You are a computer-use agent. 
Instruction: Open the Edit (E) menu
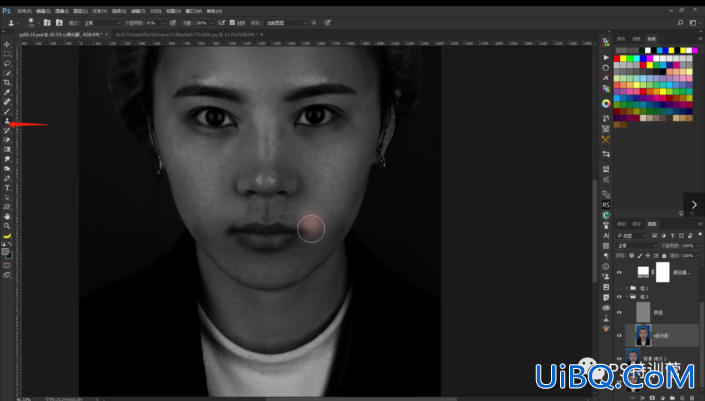pyautogui.click(x=43, y=11)
